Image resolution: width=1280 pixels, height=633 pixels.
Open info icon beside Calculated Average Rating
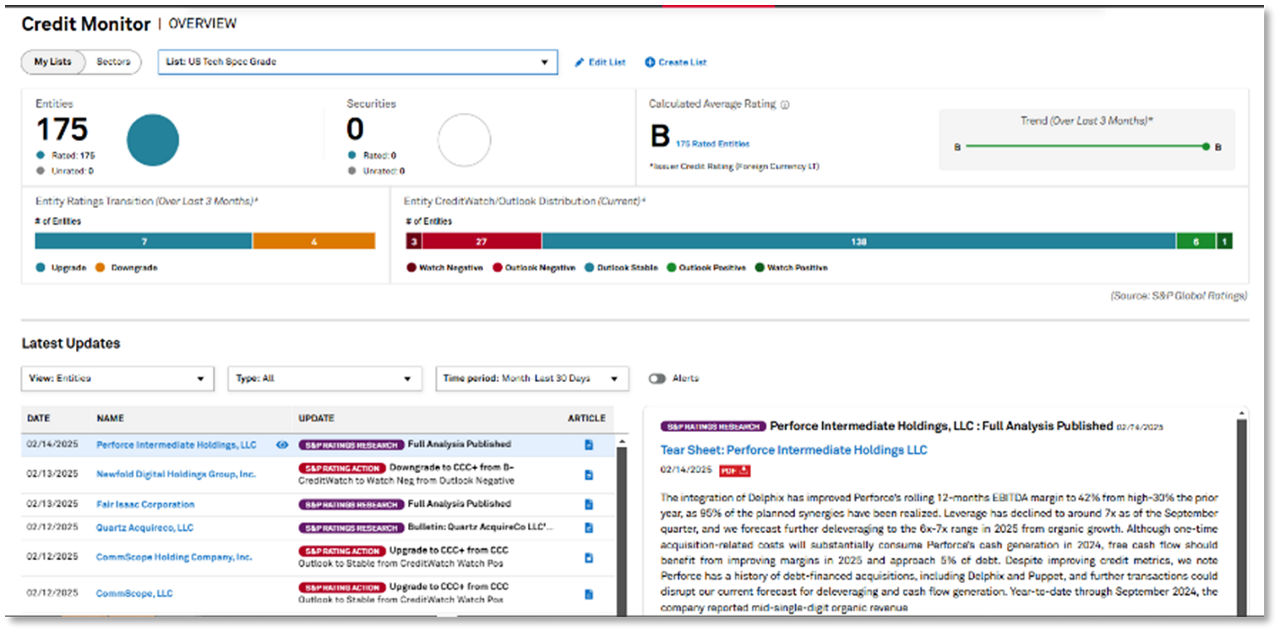(785, 104)
